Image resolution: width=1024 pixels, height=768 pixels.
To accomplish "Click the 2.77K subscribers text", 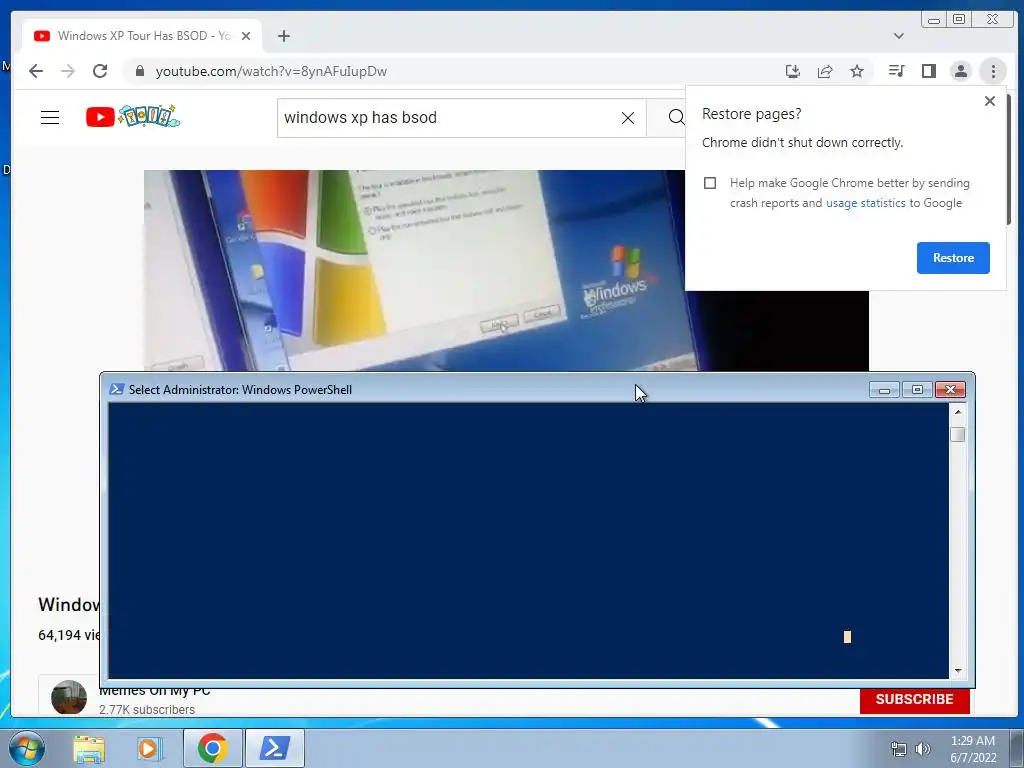I will pyautogui.click(x=147, y=710).
